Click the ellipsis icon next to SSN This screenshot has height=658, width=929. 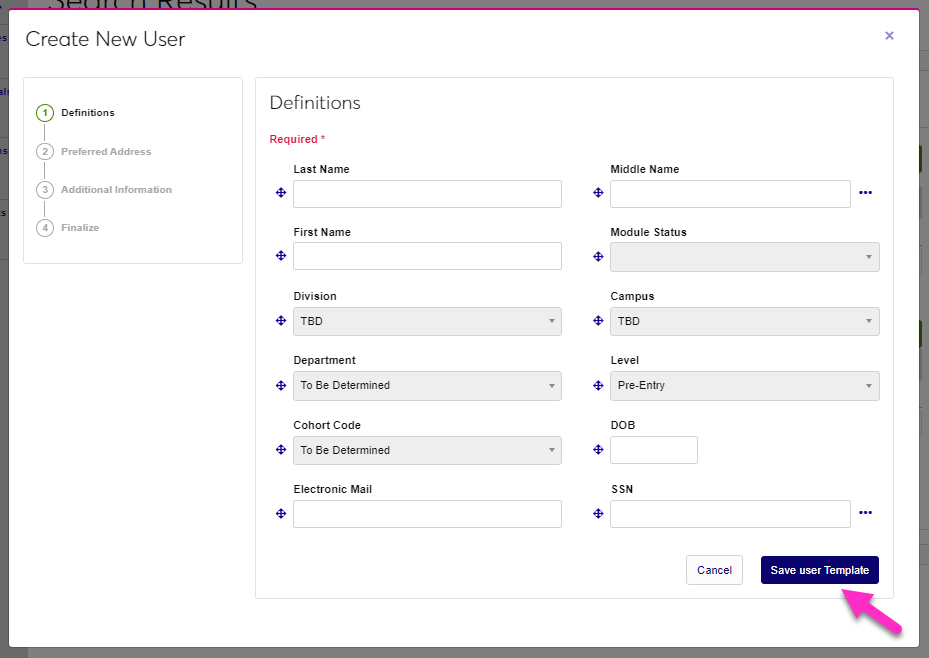click(x=865, y=513)
